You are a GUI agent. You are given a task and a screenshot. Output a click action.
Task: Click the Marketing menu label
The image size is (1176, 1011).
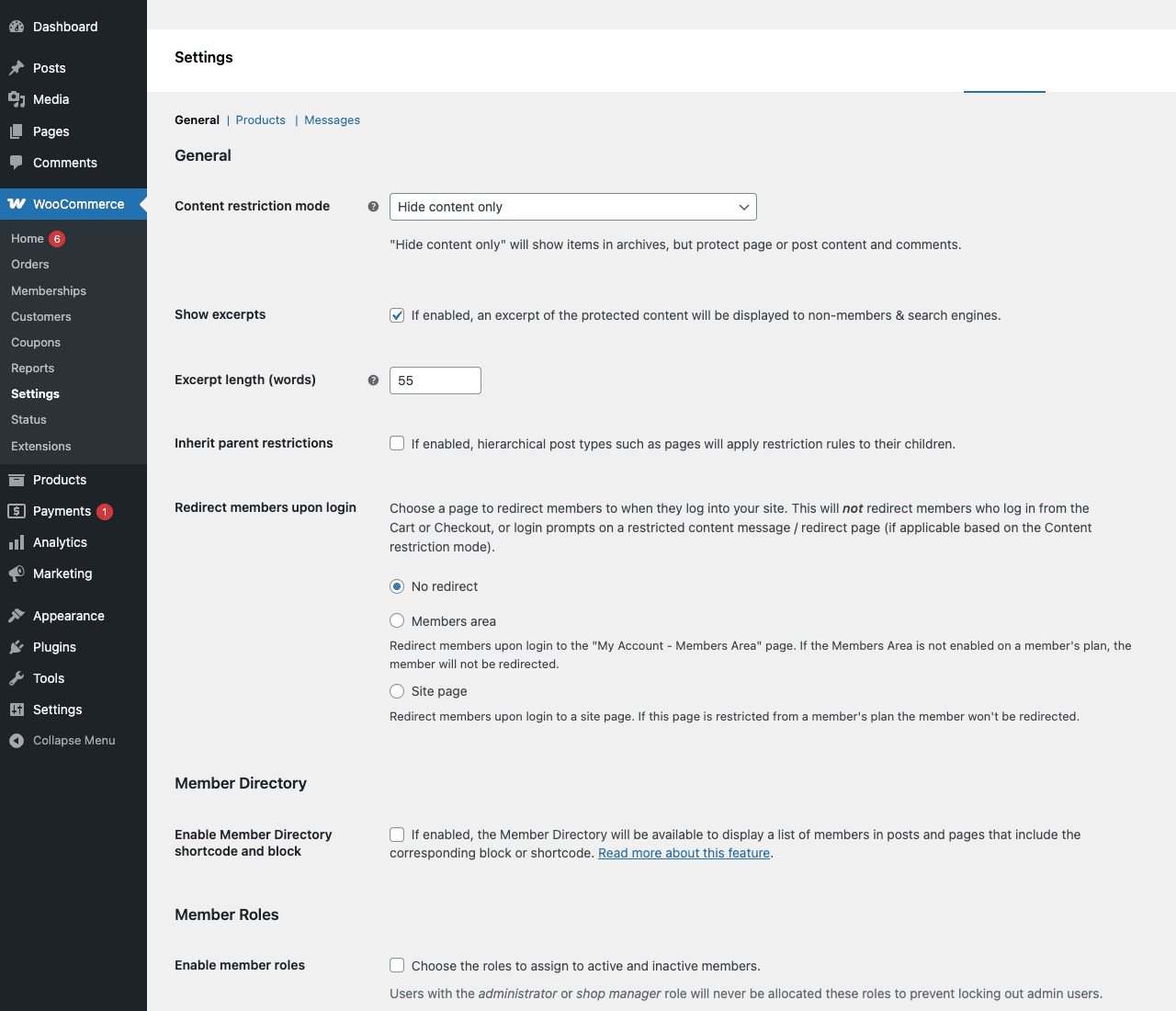[62, 574]
